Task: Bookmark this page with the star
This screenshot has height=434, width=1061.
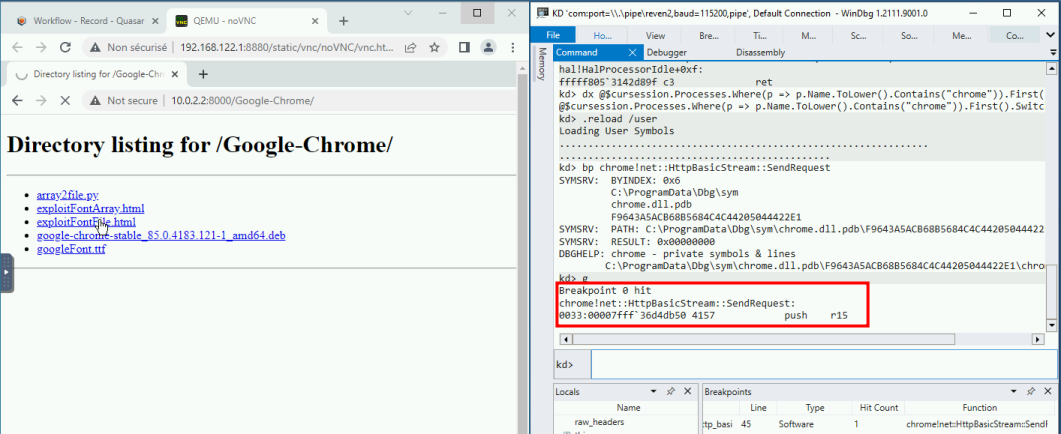Action: [434, 47]
